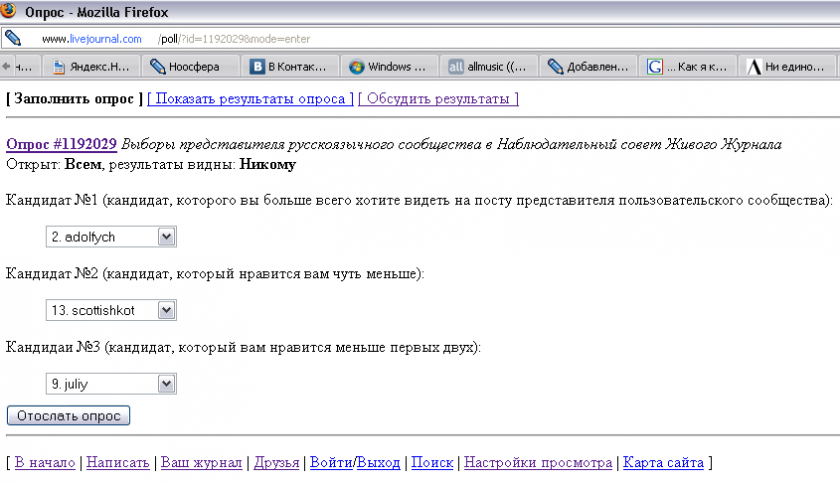
Task: Open Обсудить результаты link
Action: [438, 99]
